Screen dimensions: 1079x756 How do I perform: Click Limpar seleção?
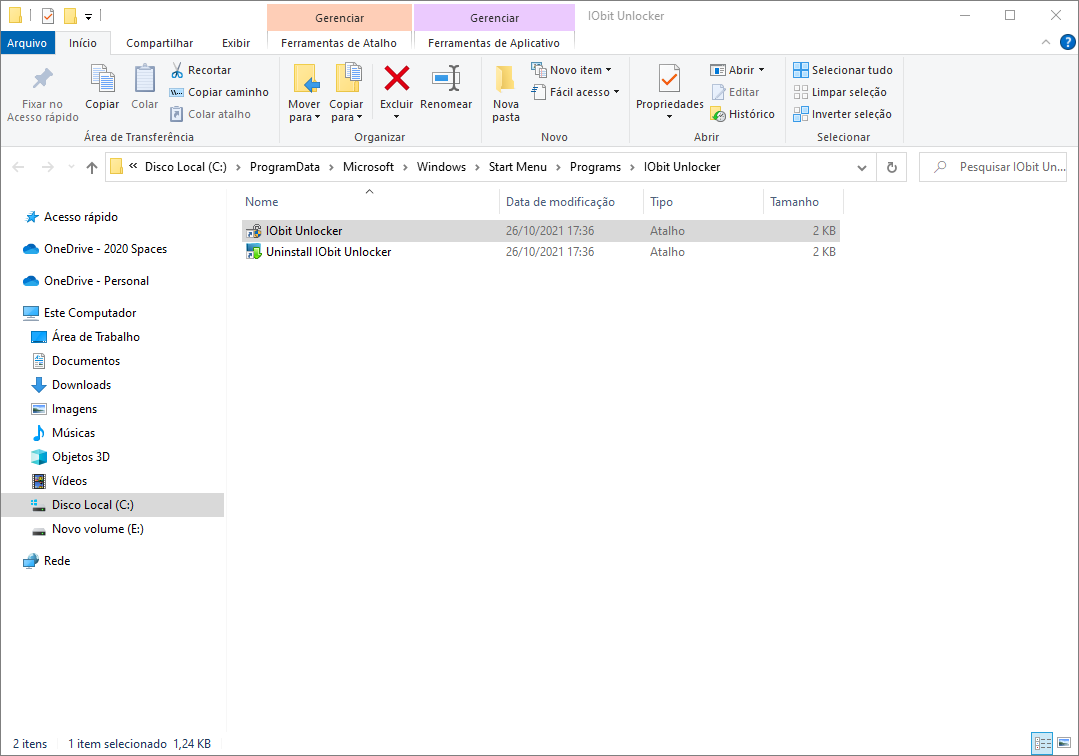tap(840, 92)
